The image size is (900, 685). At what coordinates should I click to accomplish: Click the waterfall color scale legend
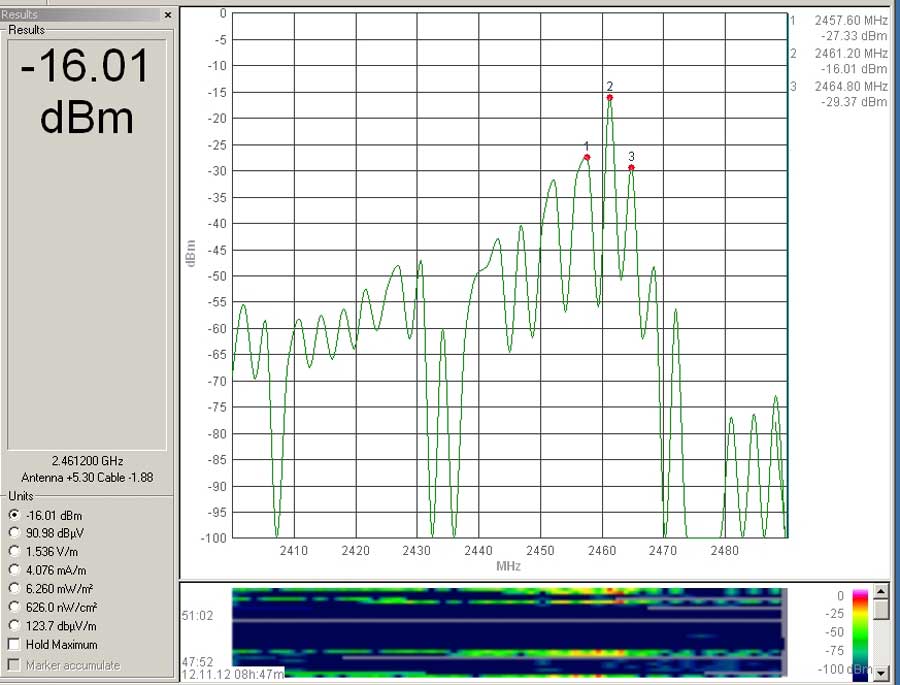[x=860, y=634]
